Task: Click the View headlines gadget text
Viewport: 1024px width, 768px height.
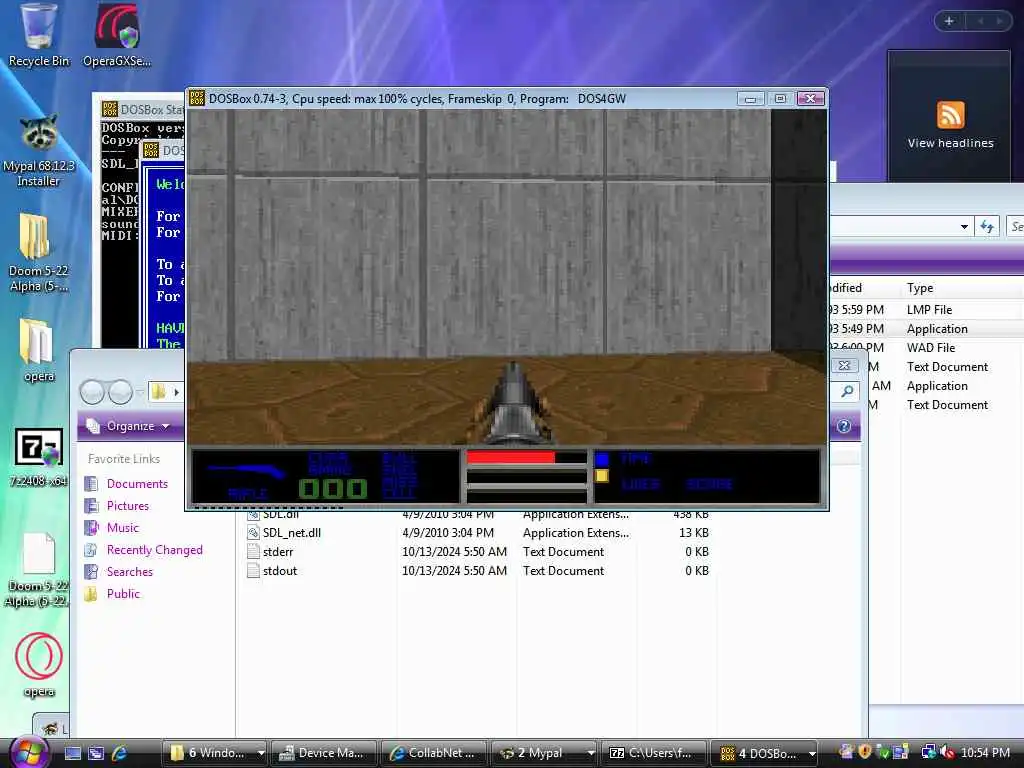Action: click(950, 143)
